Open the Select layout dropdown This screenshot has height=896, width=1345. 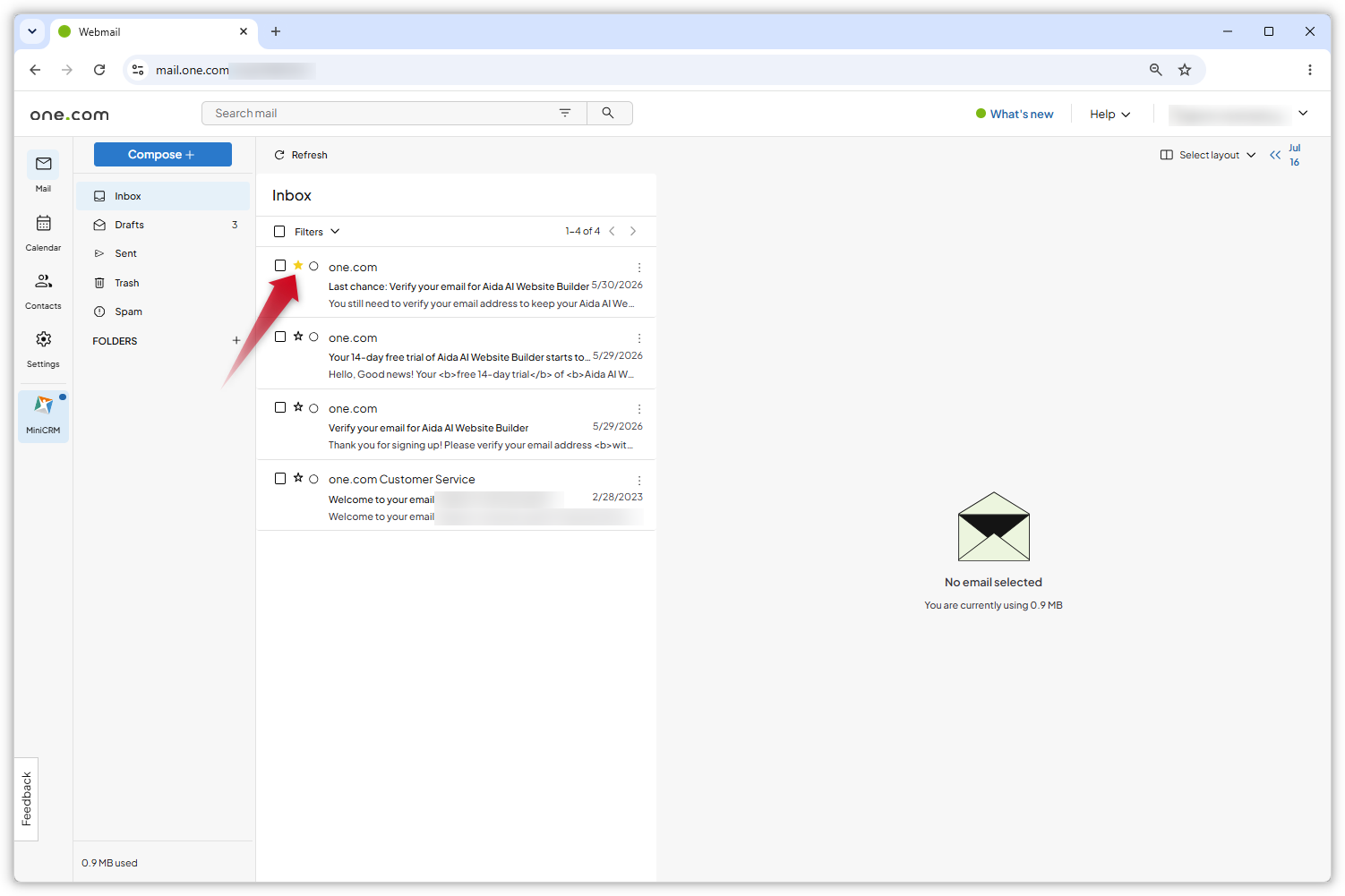point(1208,155)
